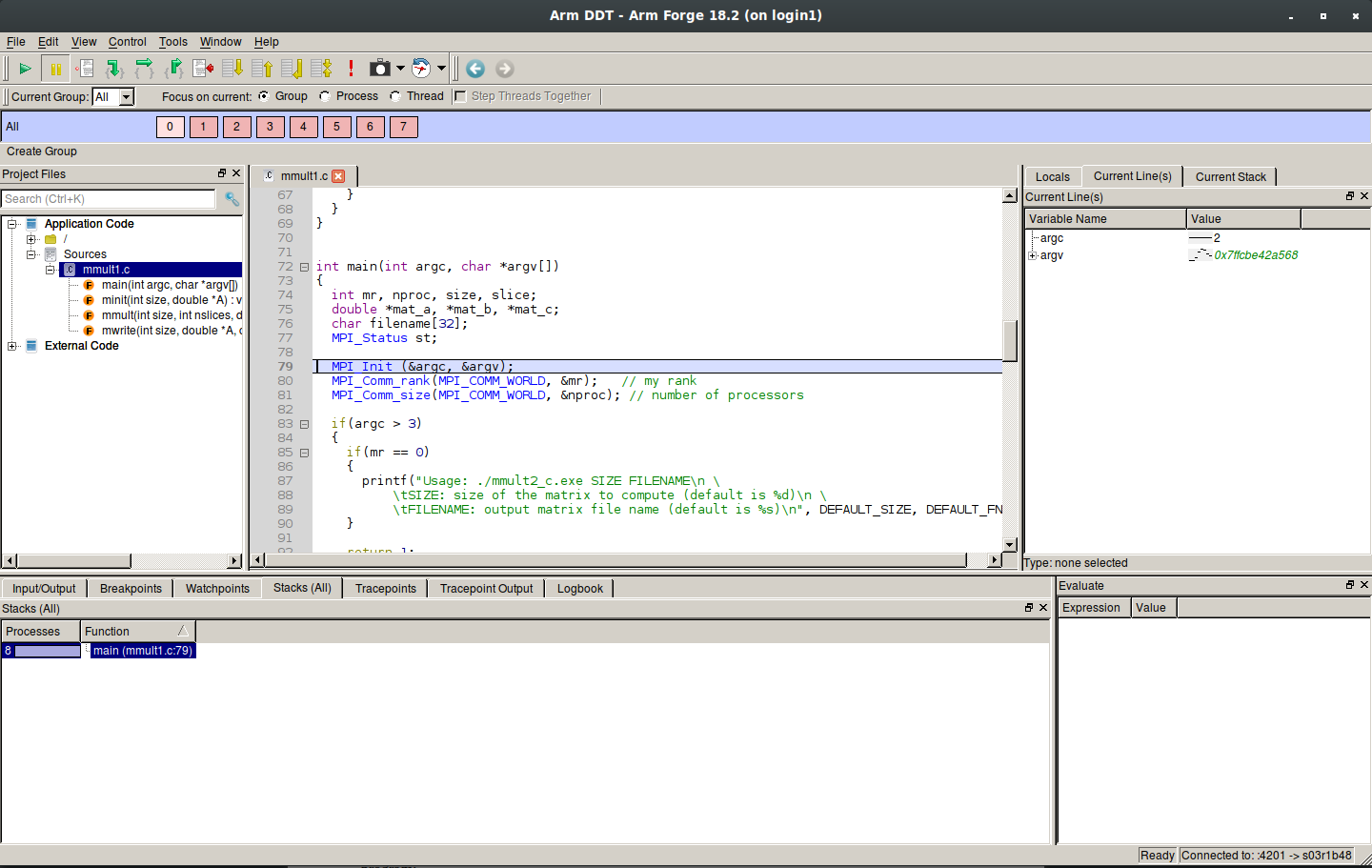Select the Thread focus radio button
Image resolution: width=1372 pixels, height=868 pixels.
pyautogui.click(x=395, y=96)
